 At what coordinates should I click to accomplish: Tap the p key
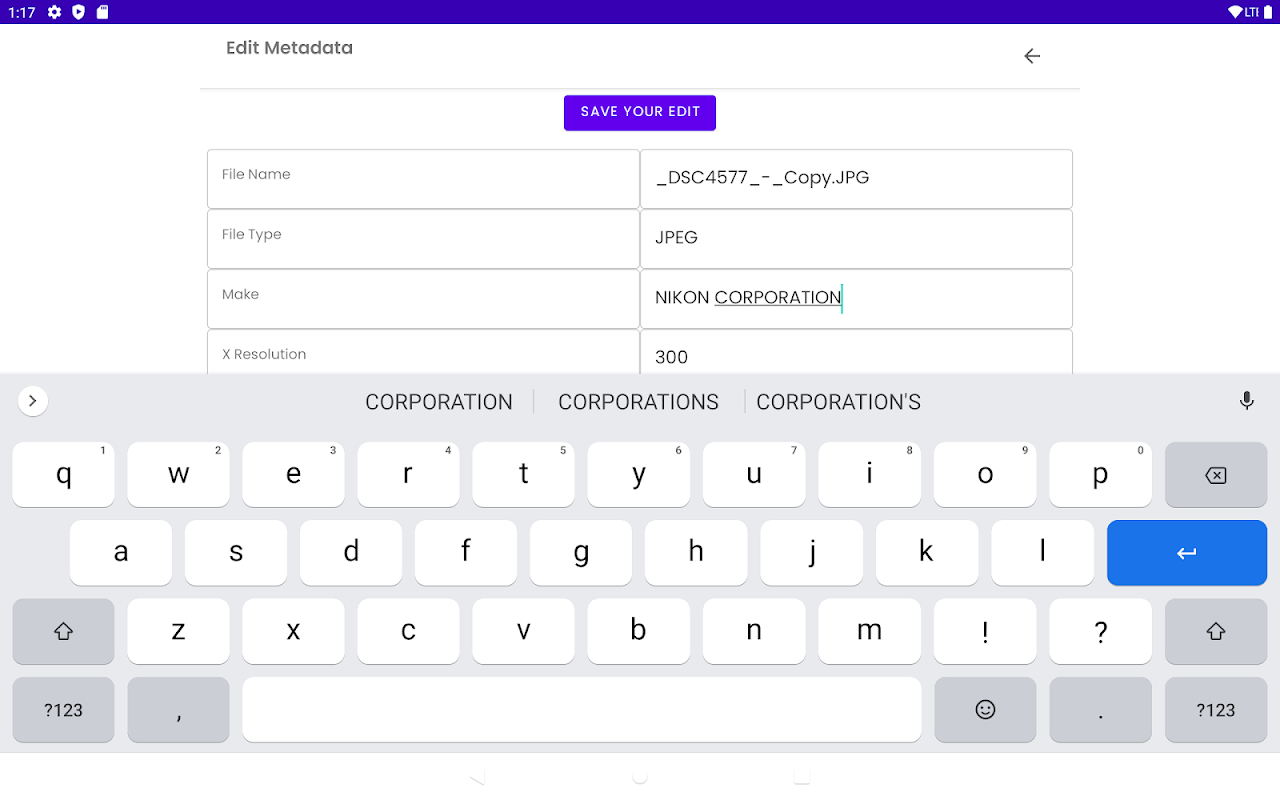click(x=1100, y=475)
